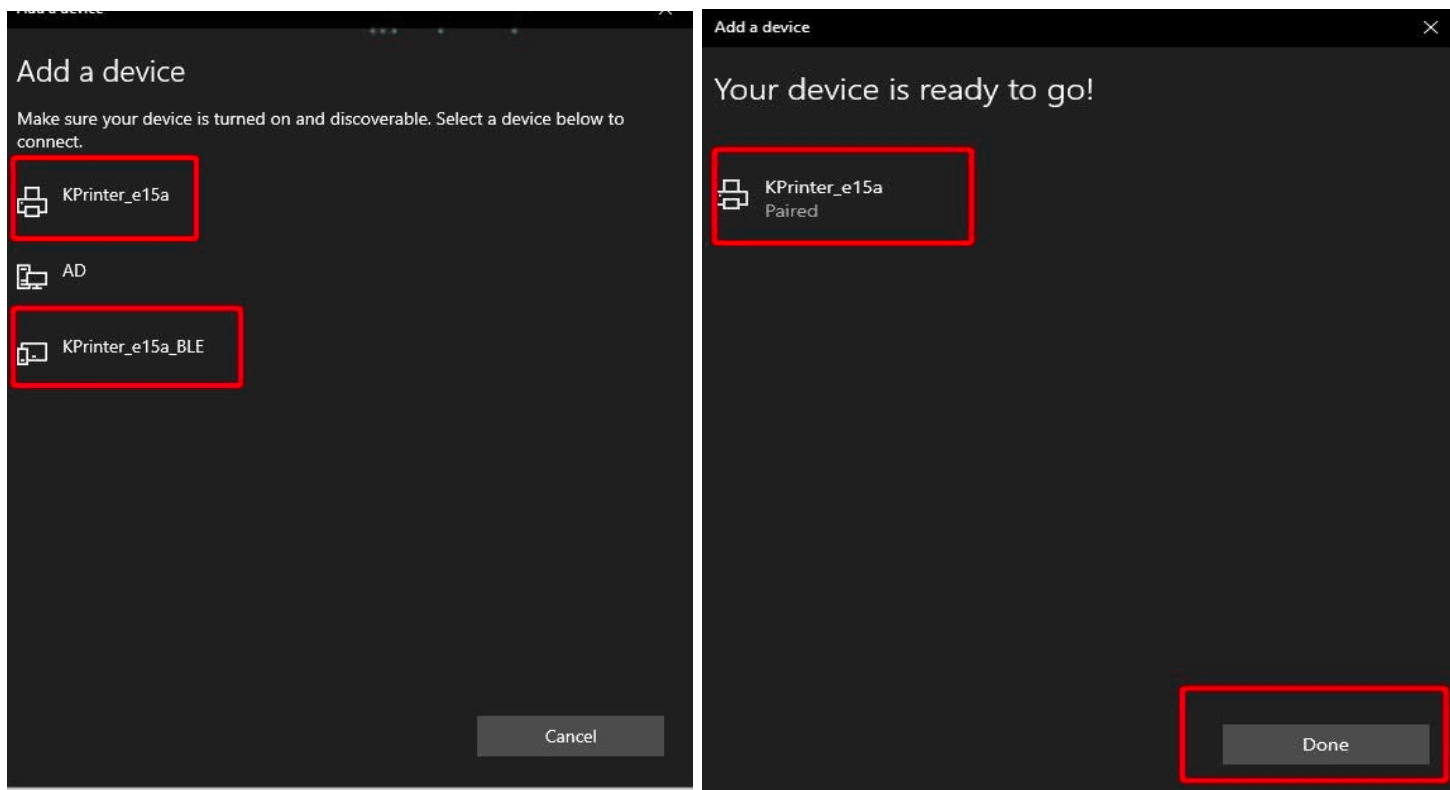Click the Done button

(x=1325, y=744)
